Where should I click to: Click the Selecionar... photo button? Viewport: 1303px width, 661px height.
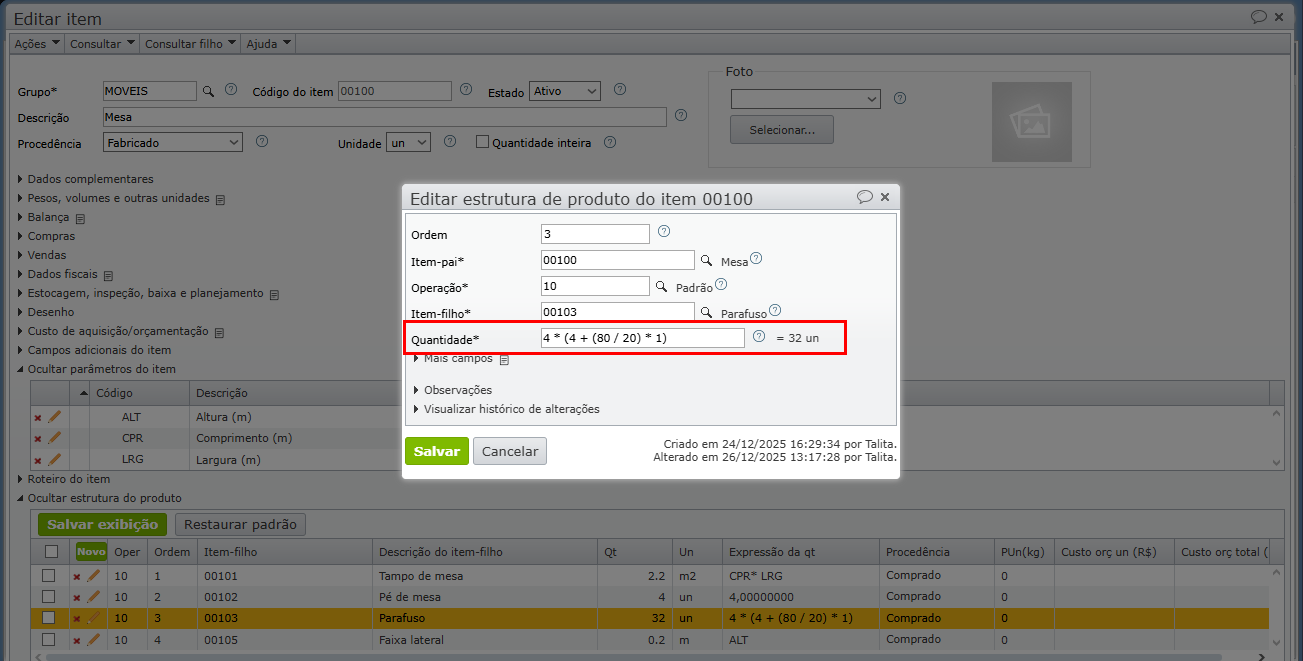pos(782,129)
